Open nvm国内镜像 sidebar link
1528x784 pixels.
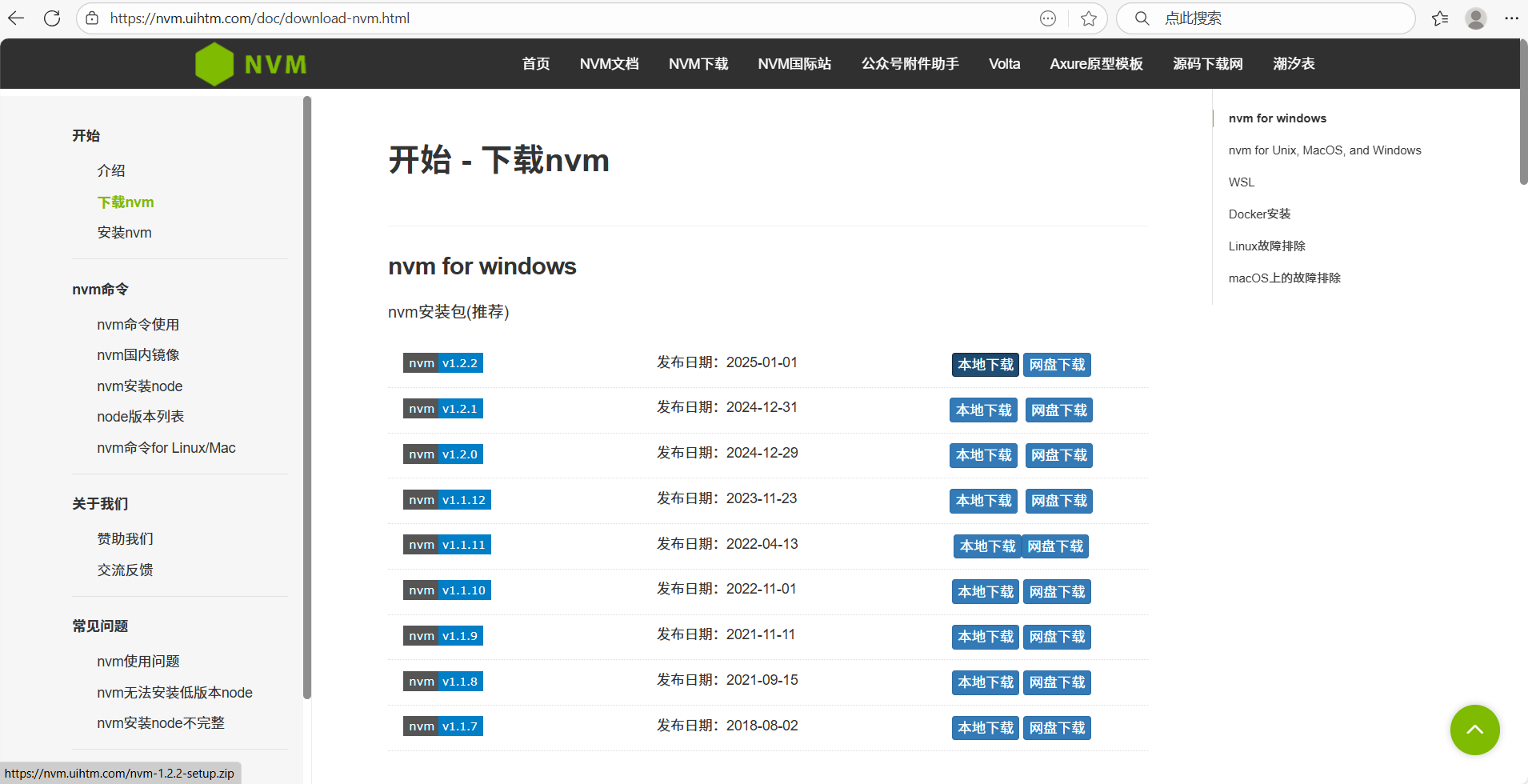point(138,355)
